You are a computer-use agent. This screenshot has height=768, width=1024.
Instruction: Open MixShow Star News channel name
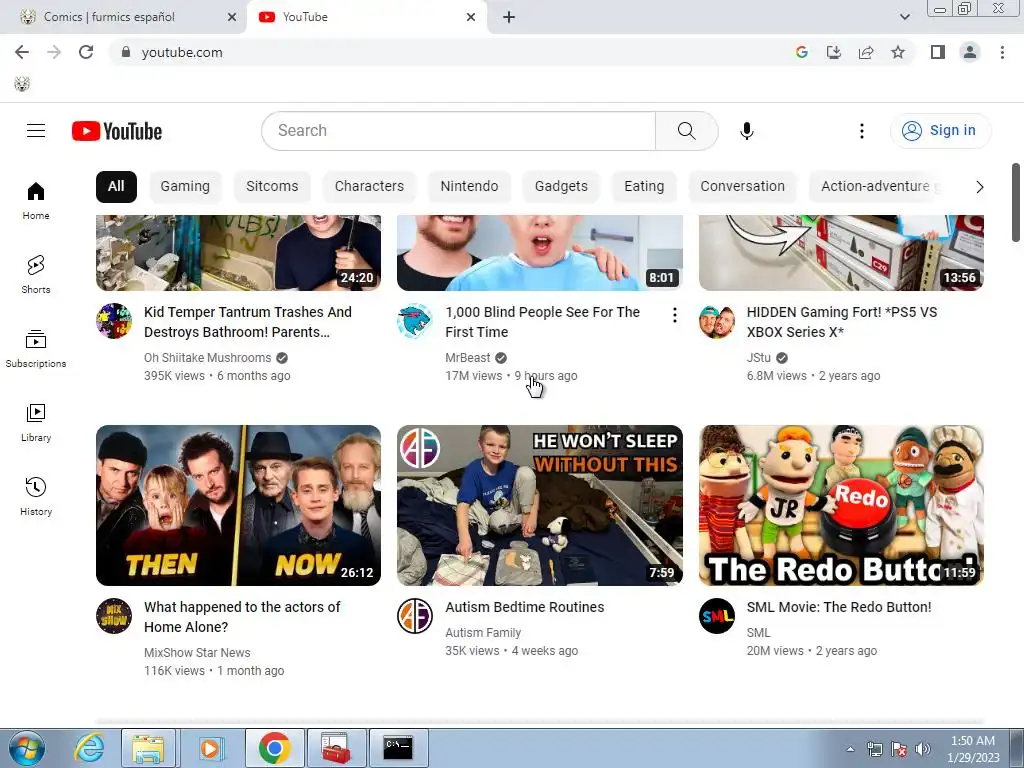click(197, 652)
